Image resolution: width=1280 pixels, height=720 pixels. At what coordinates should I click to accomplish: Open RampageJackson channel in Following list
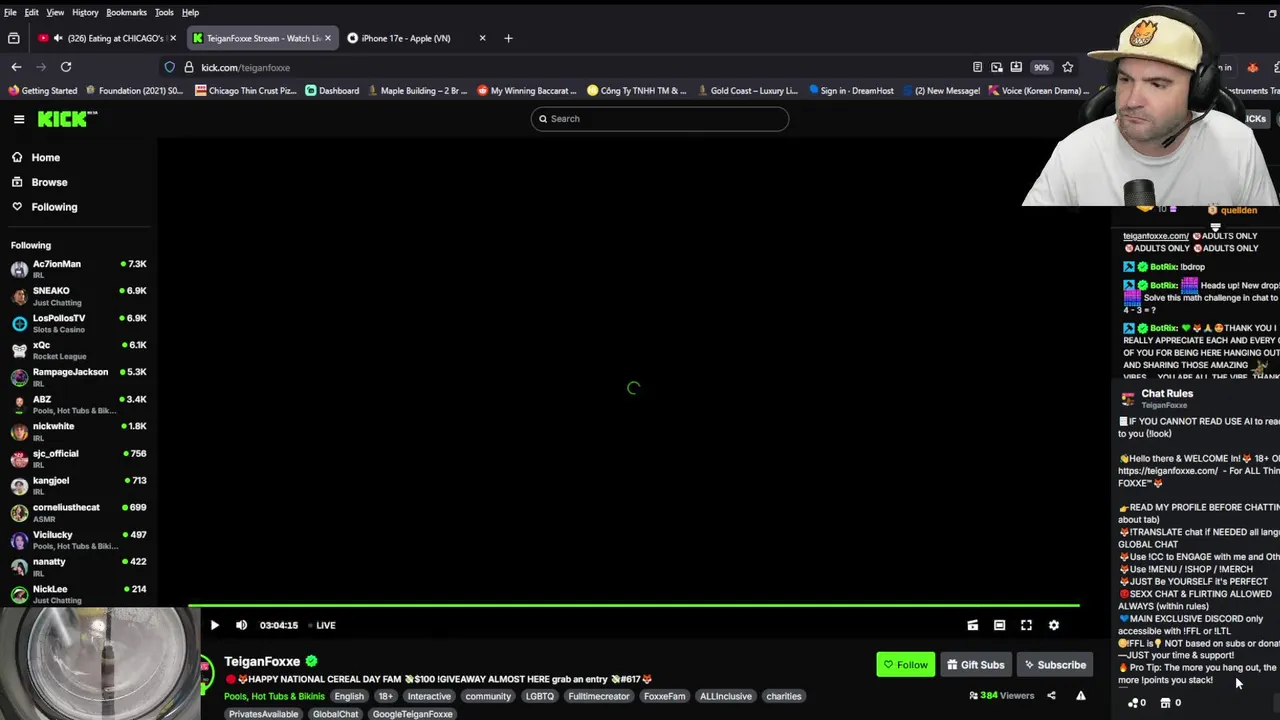78,377
